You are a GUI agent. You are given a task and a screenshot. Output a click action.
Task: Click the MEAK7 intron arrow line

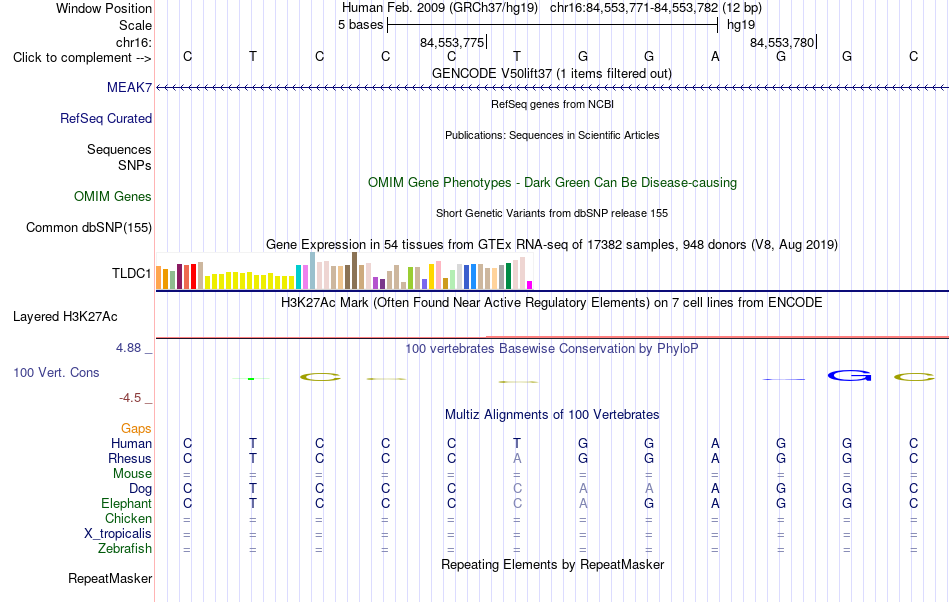tap(553, 88)
